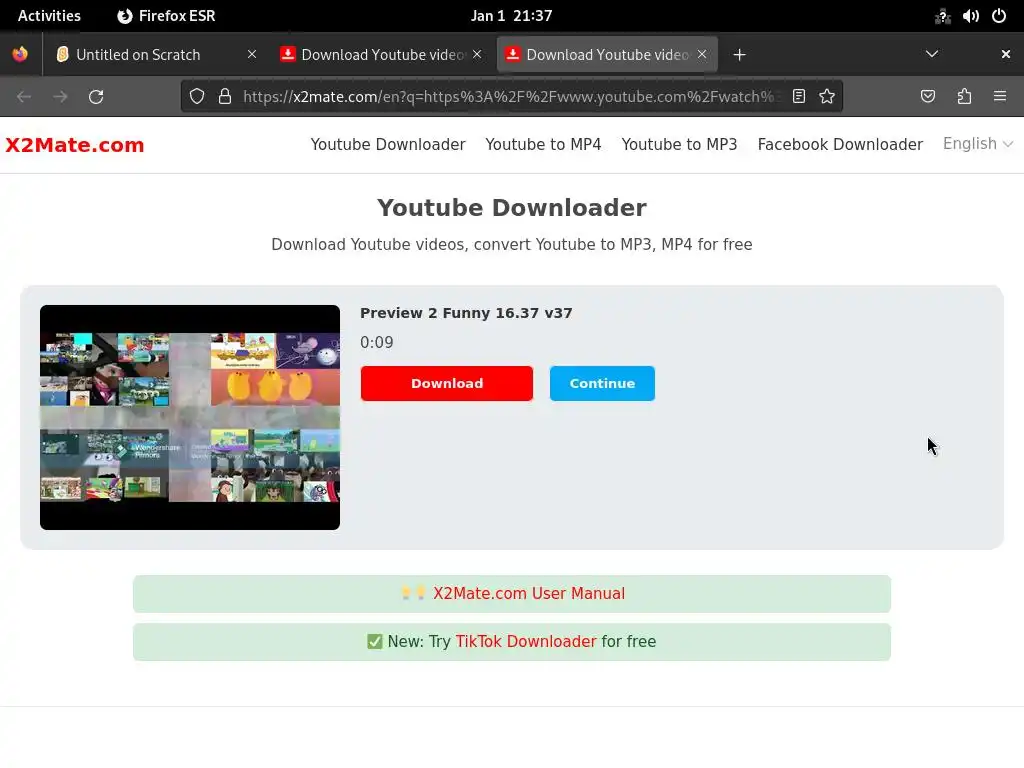Viewport: 1024px width, 768px height.
Task: Bookmark this page with the star icon
Action: [x=827, y=97]
